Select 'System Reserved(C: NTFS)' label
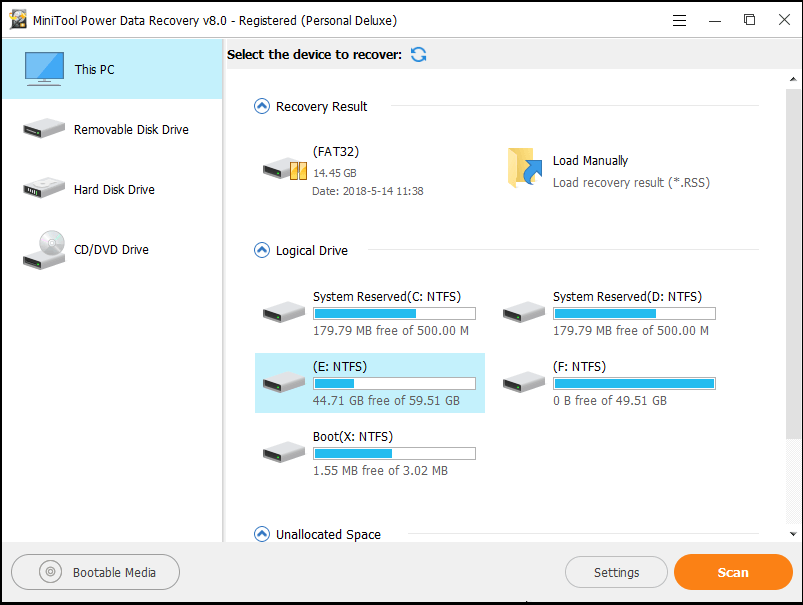The height and width of the screenshot is (605, 803). (387, 297)
